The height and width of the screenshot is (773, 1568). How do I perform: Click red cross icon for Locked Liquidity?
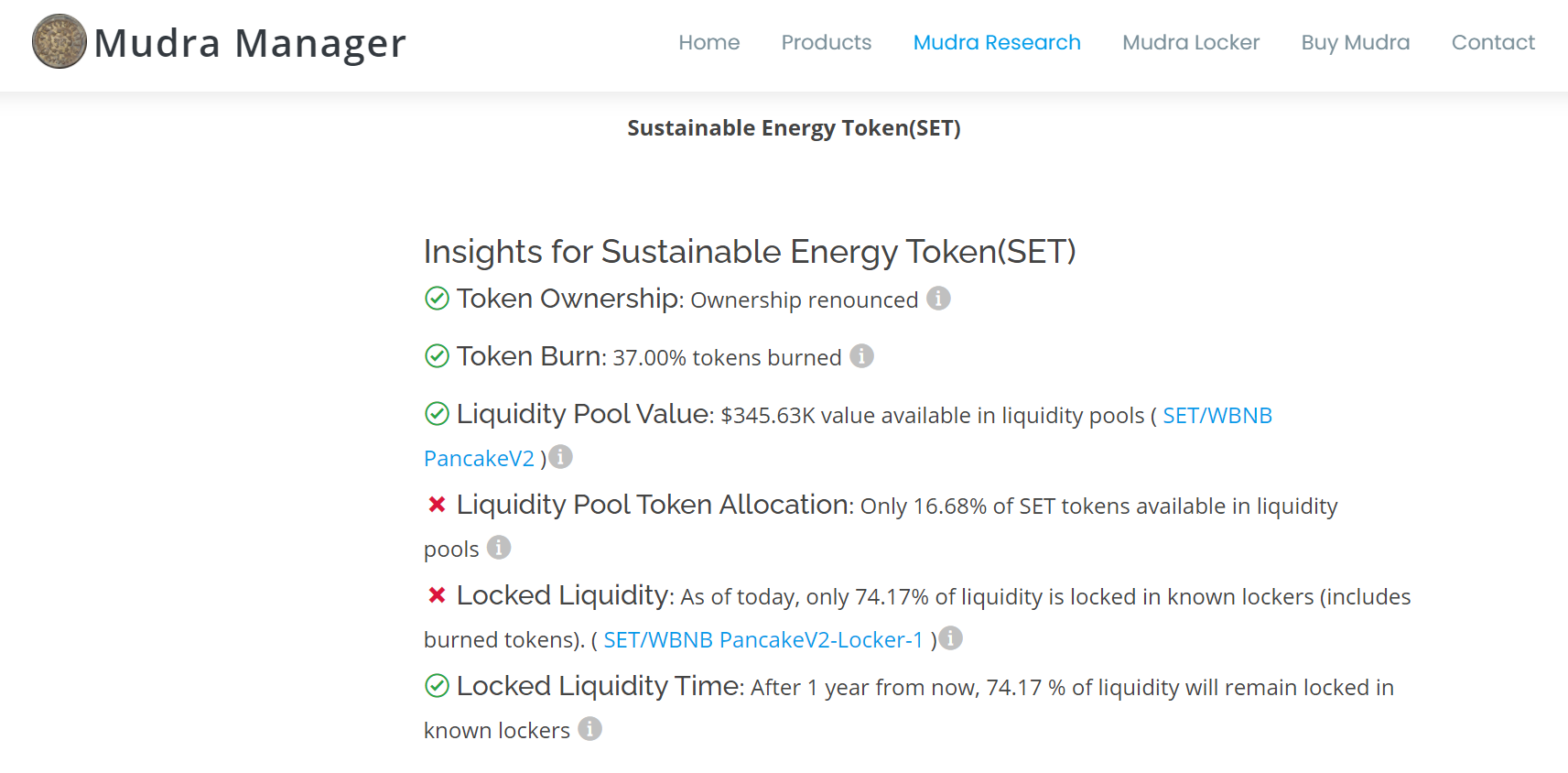[x=438, y=595]
